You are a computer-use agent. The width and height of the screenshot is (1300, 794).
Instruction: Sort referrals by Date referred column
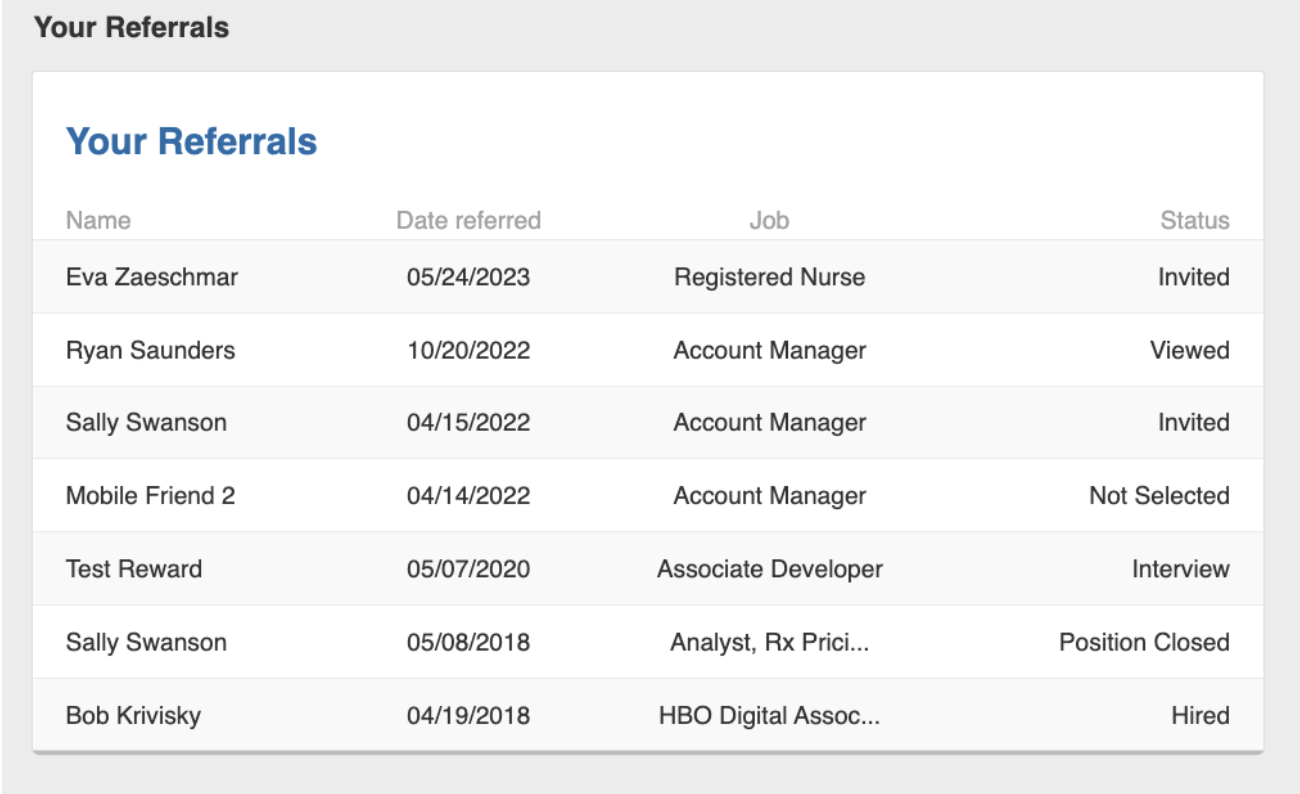[468, 220]
